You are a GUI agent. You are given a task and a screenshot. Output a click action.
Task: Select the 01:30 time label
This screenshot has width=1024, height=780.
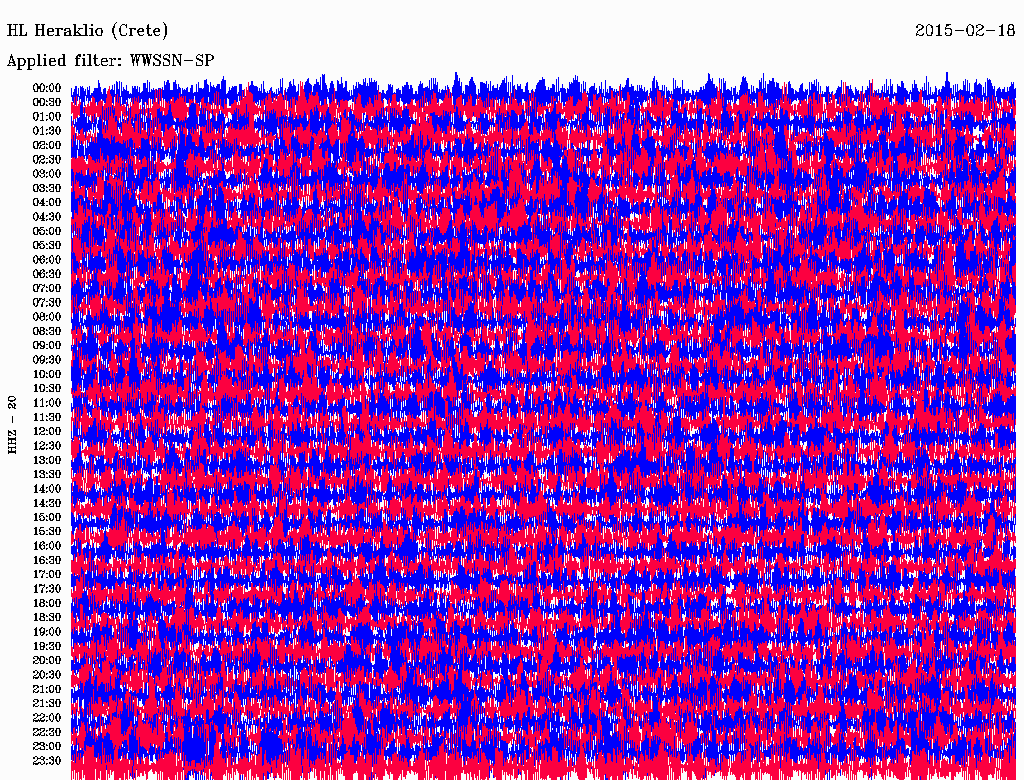[46, 131]
